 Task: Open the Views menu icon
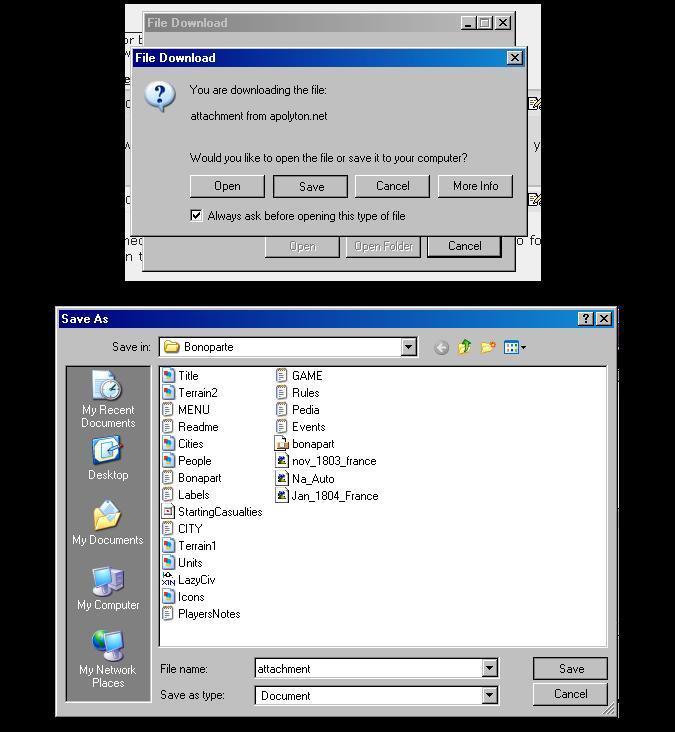click(515, 348)
